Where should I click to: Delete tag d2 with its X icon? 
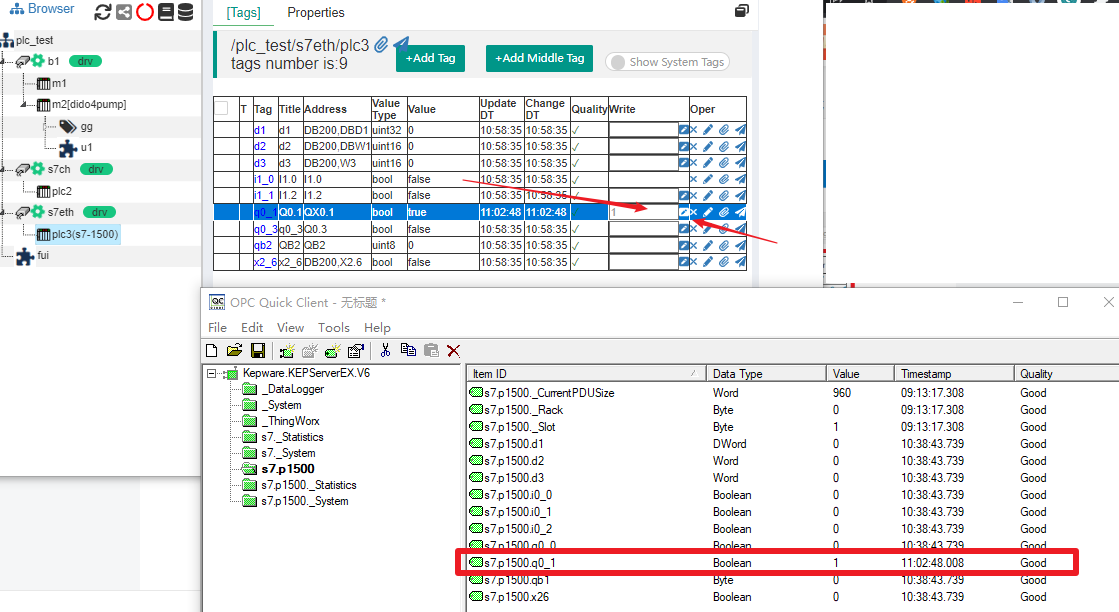pos(694,146)
